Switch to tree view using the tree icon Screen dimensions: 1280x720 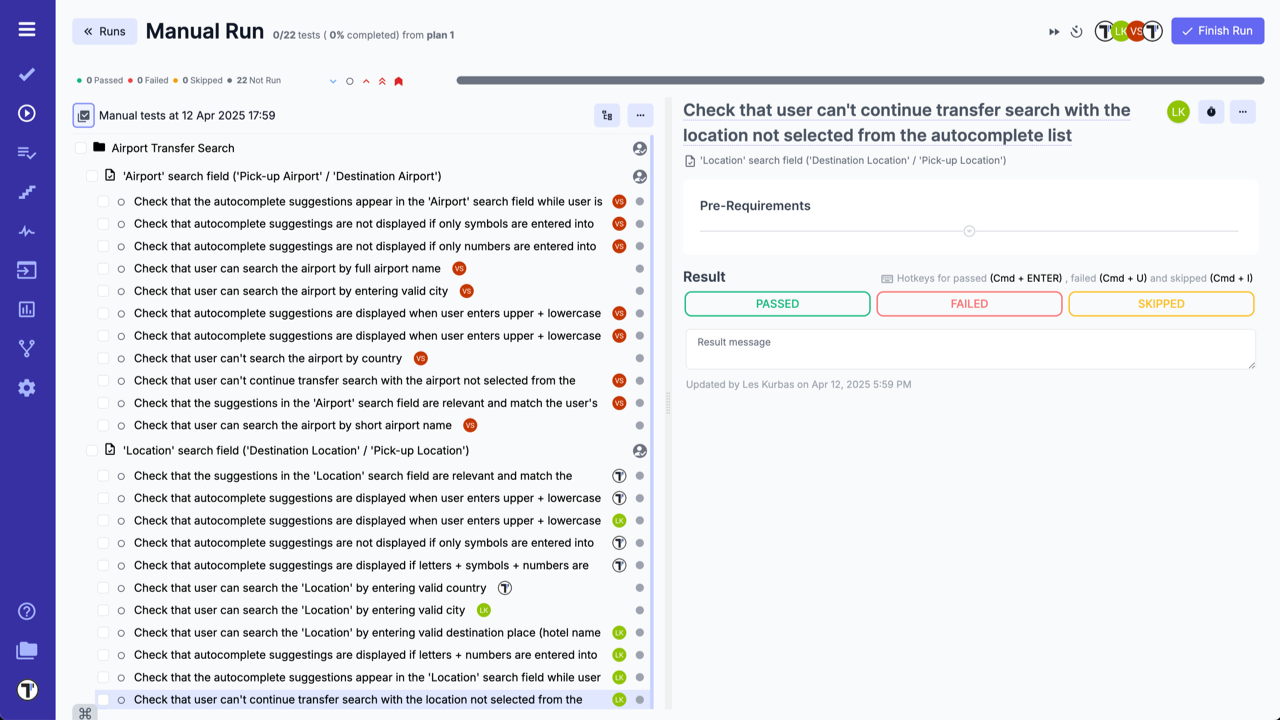[606, 115]
